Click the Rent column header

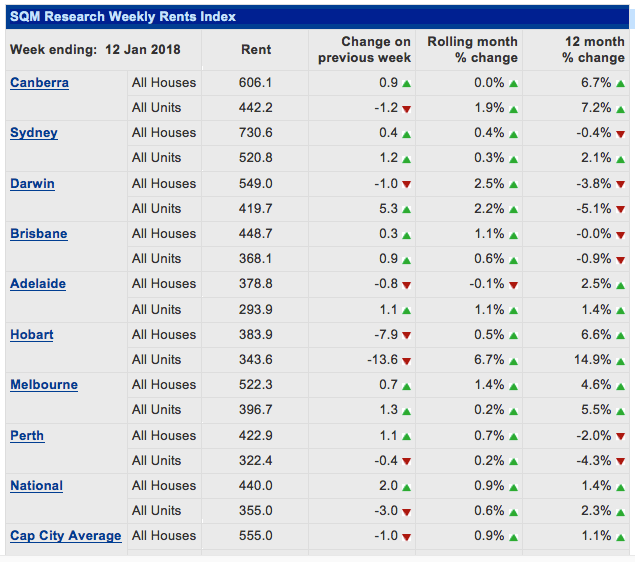tap(256, 50)
